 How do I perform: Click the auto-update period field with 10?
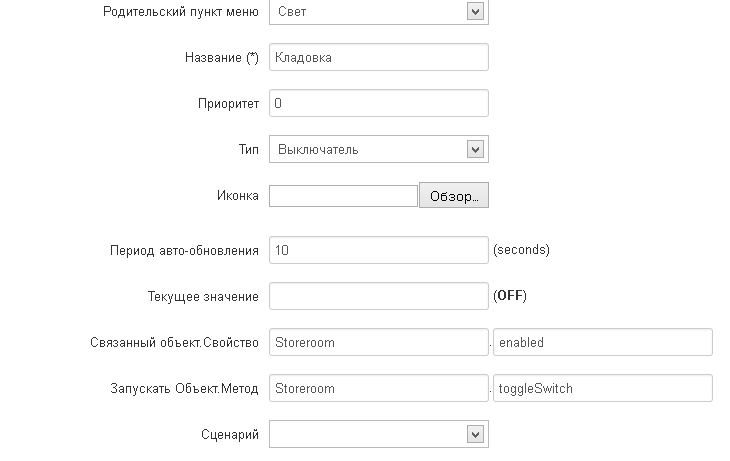[378, 250]
